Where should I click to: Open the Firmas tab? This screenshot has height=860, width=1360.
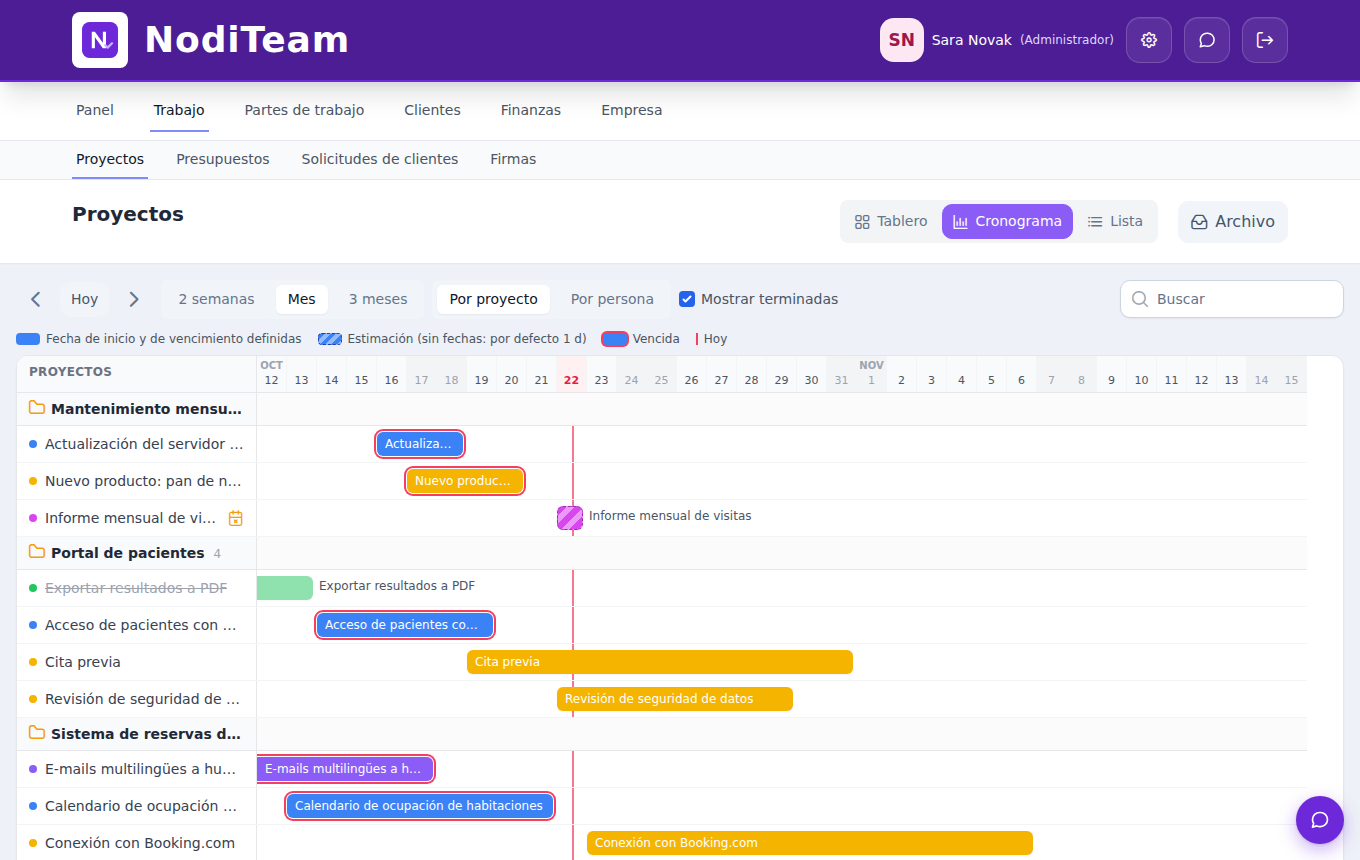coord(513,159)
